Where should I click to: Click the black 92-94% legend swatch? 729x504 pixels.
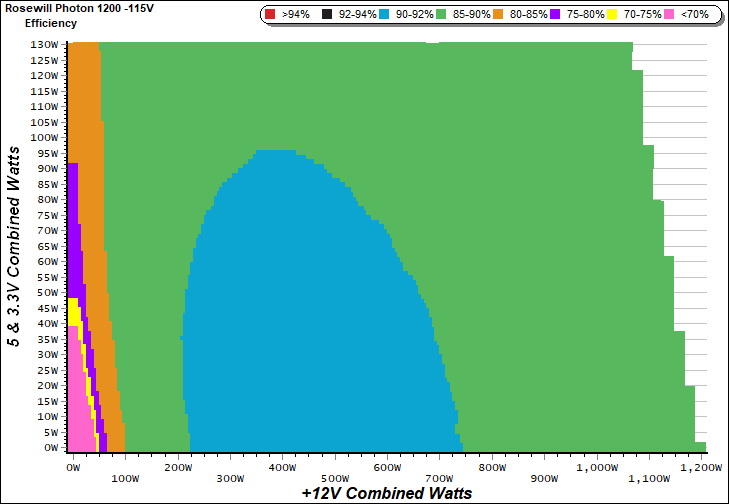coord(327,15)
